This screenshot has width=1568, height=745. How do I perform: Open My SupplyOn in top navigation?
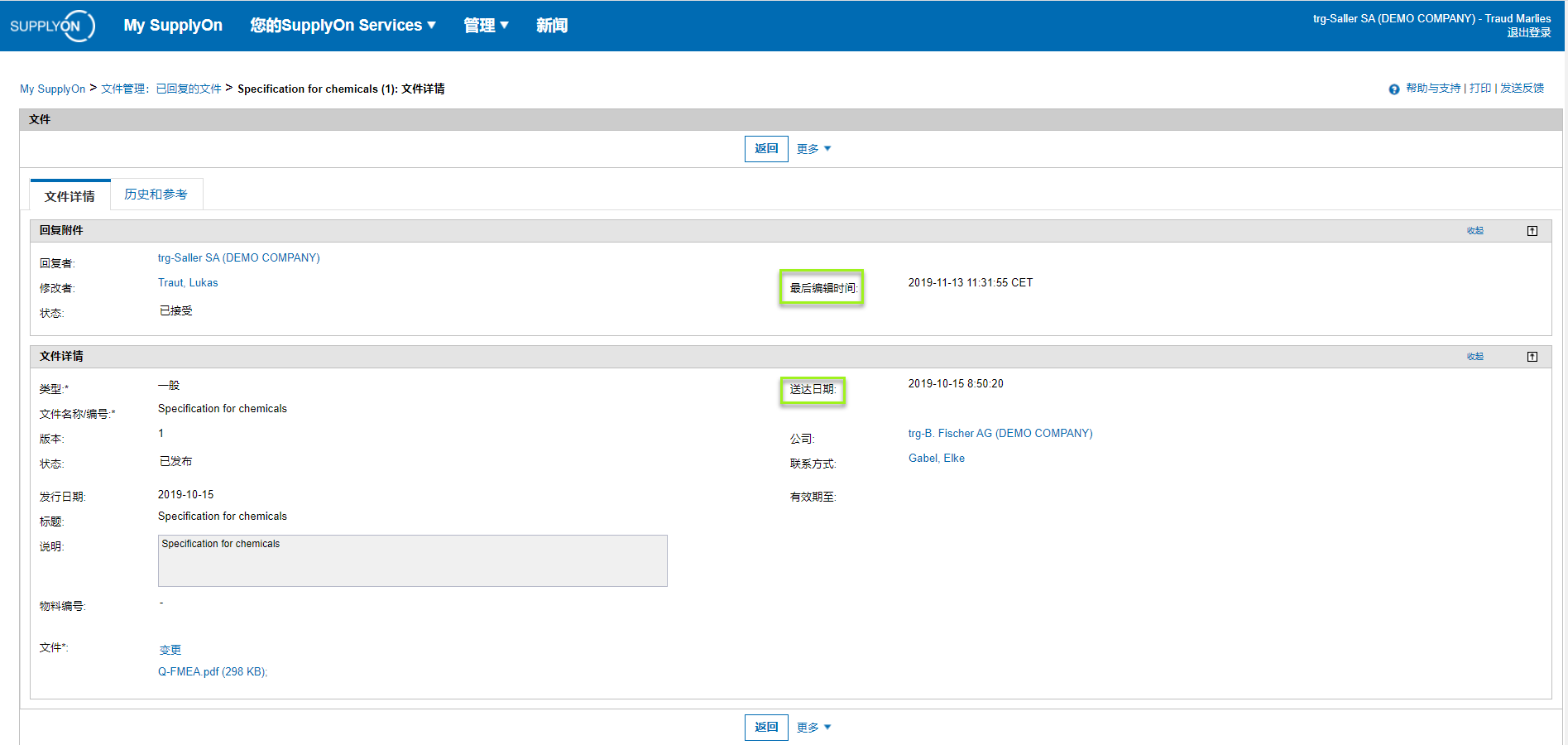pos(173,26)
